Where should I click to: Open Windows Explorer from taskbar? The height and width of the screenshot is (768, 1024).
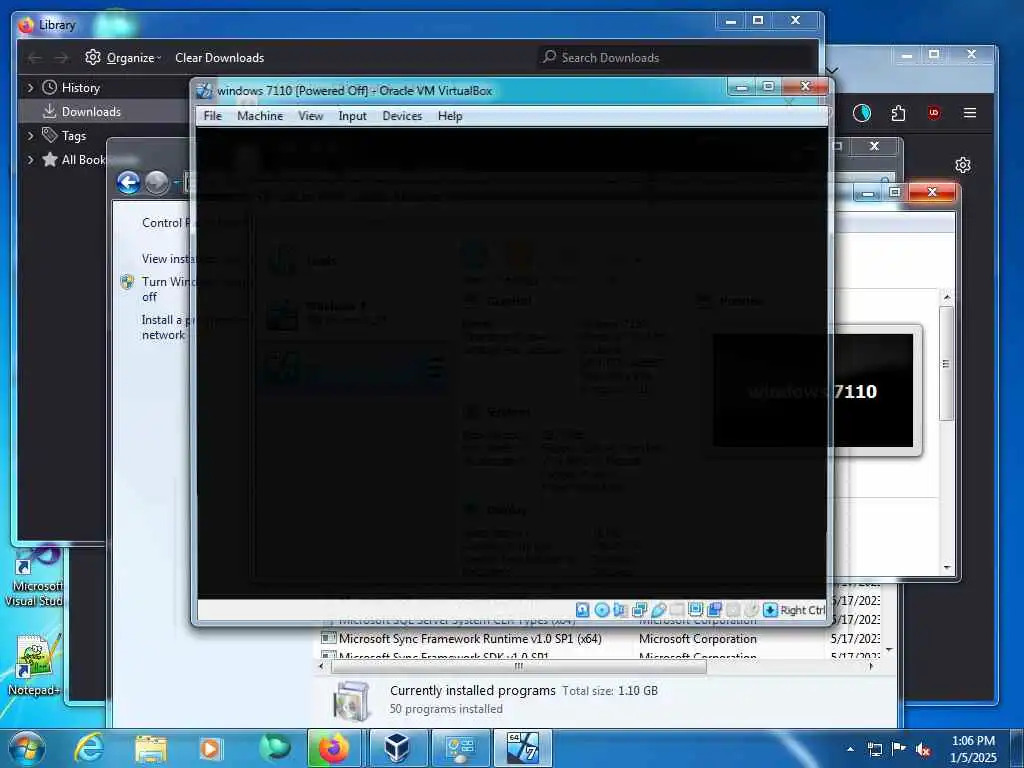pyautogui.click(x=150, y=748)
